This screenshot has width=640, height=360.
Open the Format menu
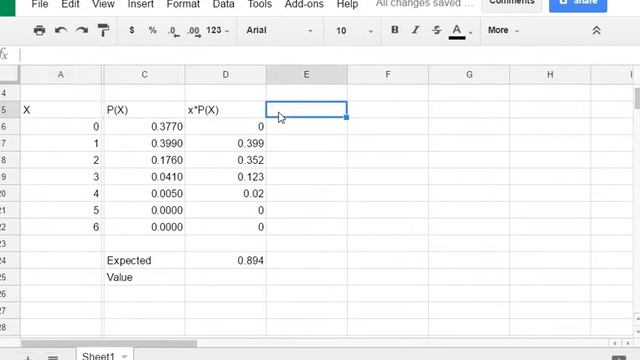pos(183,4)
